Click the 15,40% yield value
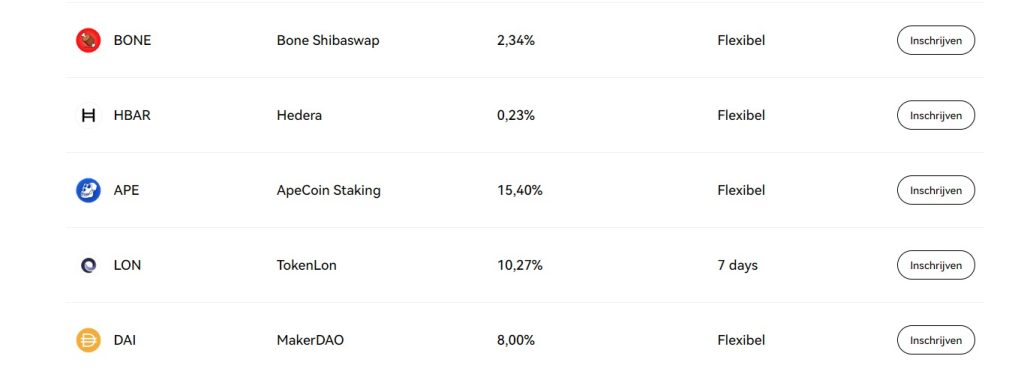 point(520,191)
